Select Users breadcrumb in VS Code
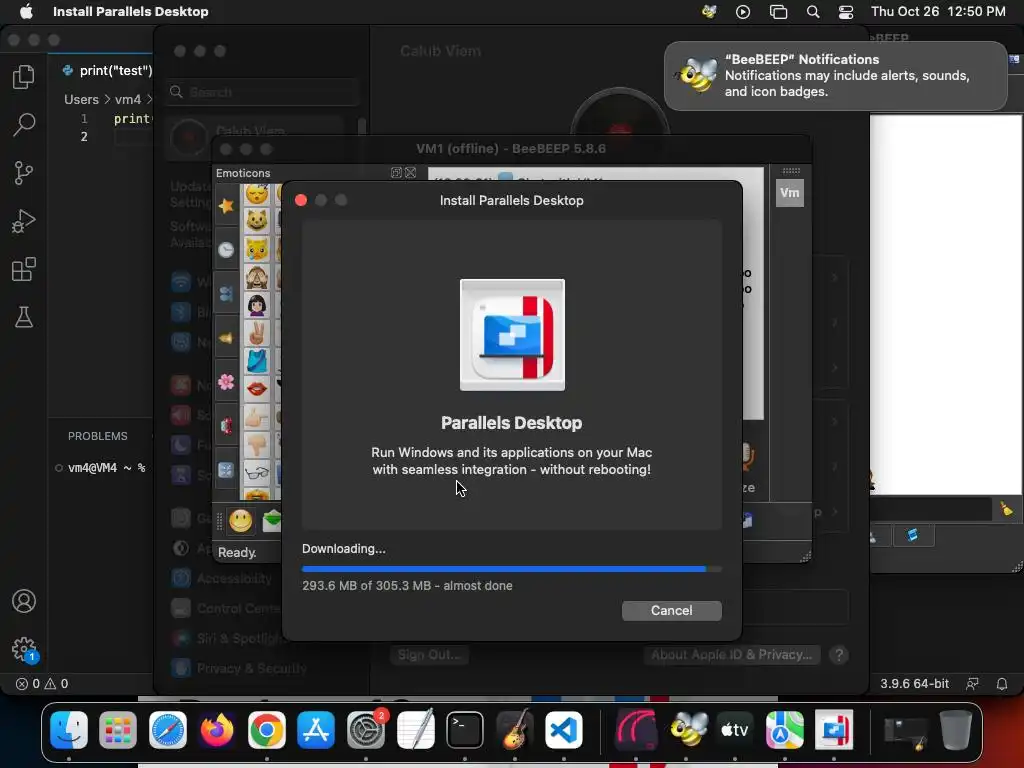Screen dimensions: 1024x768 (x=81, y=99)
